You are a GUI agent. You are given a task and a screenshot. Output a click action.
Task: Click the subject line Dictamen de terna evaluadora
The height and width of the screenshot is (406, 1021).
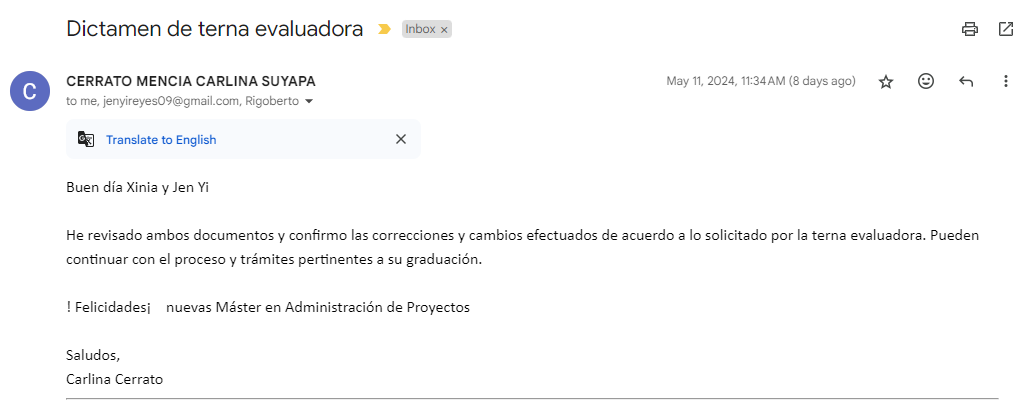click(x=214, y=29)
